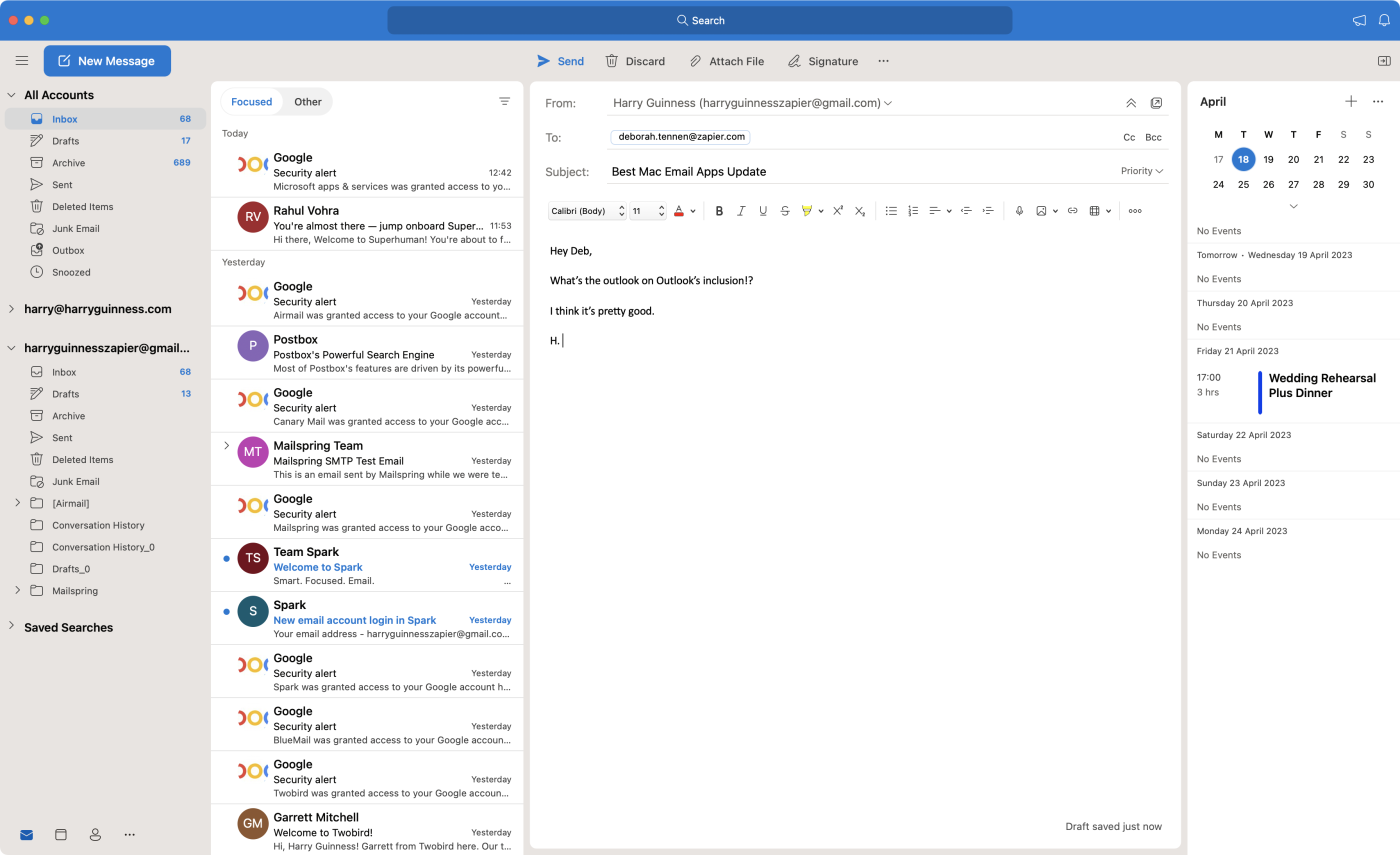Open the Priority dropdown

click(1140, 170)
